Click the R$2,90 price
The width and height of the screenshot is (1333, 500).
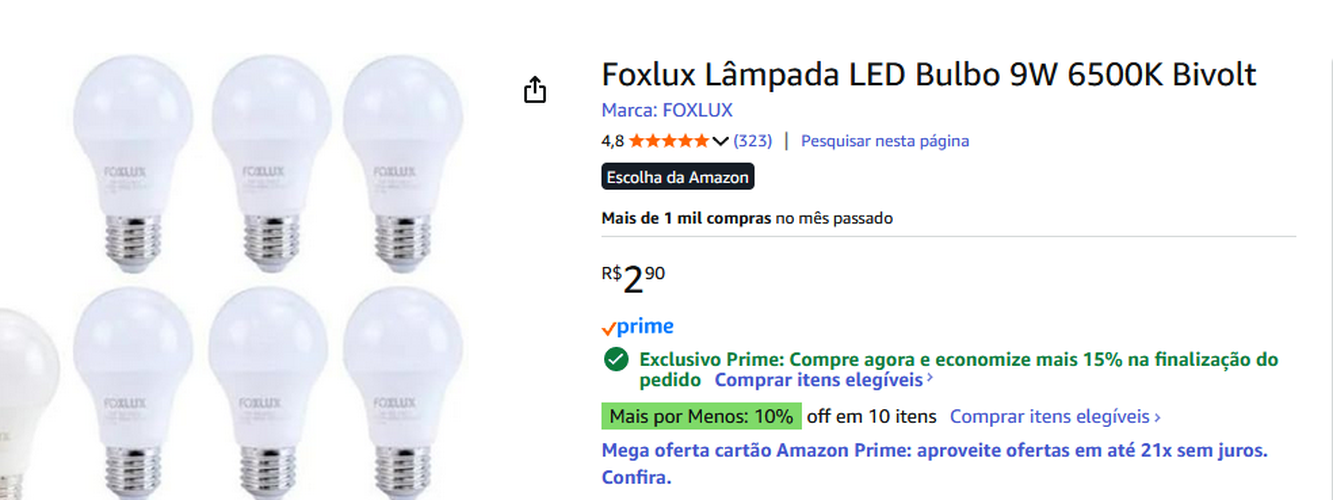point(634,279)
